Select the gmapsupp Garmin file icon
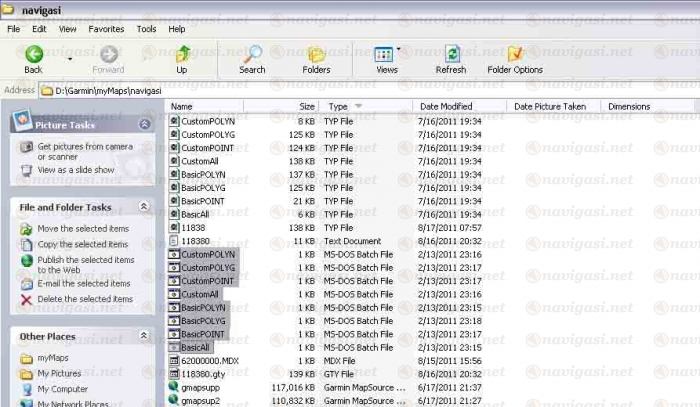 pyautogui.click(x=174, y=385)
